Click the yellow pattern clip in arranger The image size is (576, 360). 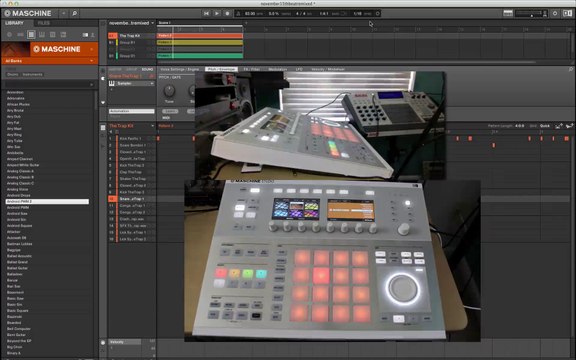pyautogui.click(x=200, y=43)
